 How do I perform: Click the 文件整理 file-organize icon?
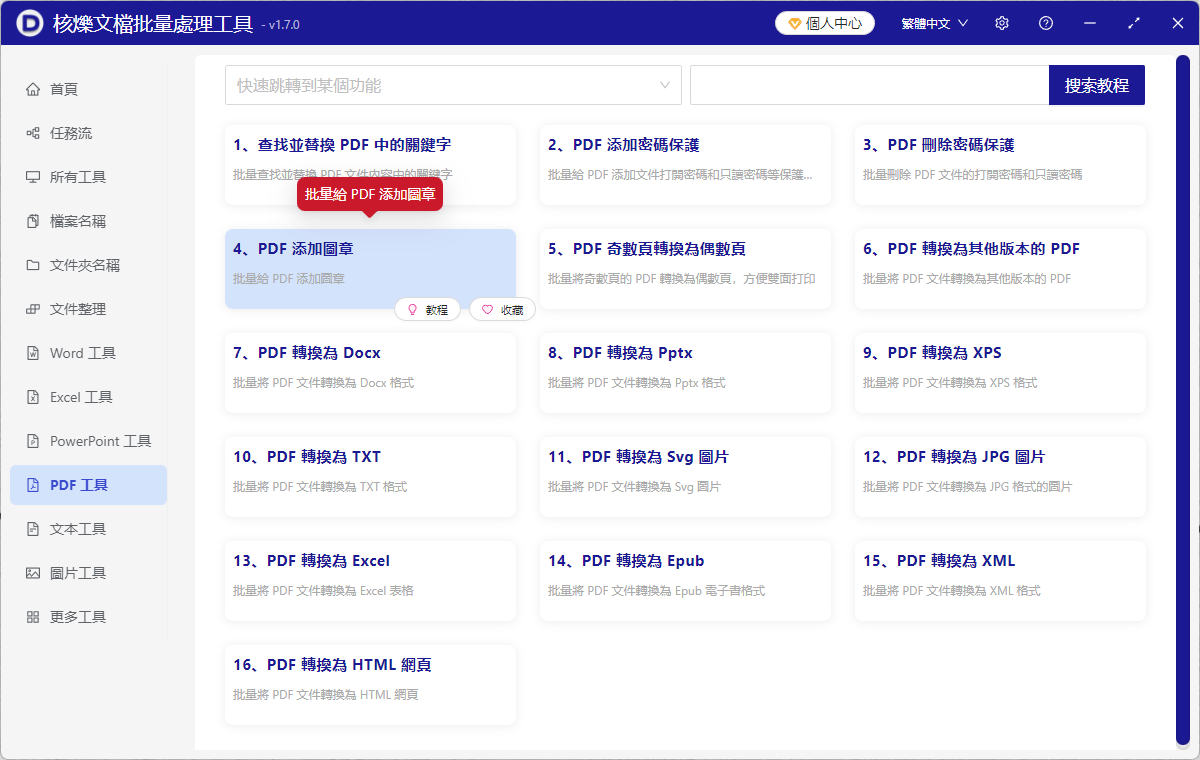[x=34, y=308]
